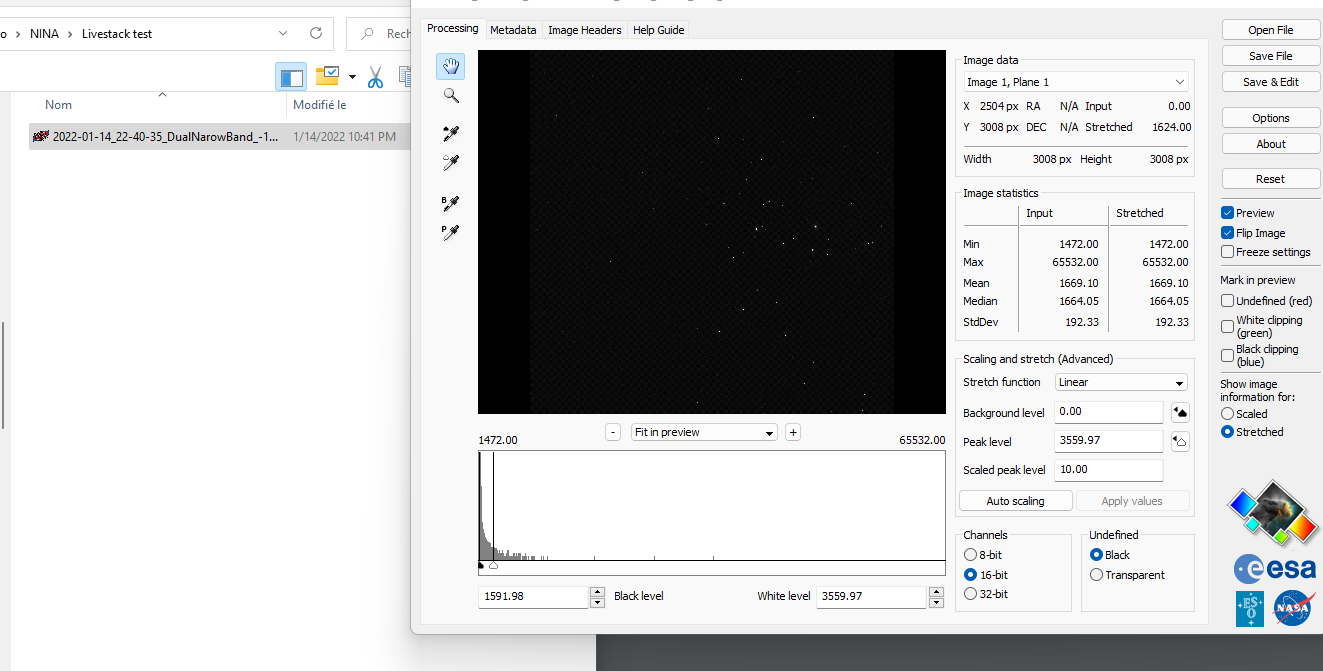Screen dimensions: 1323x671
Task: Click the Save File button
Action: [1270, 56]
